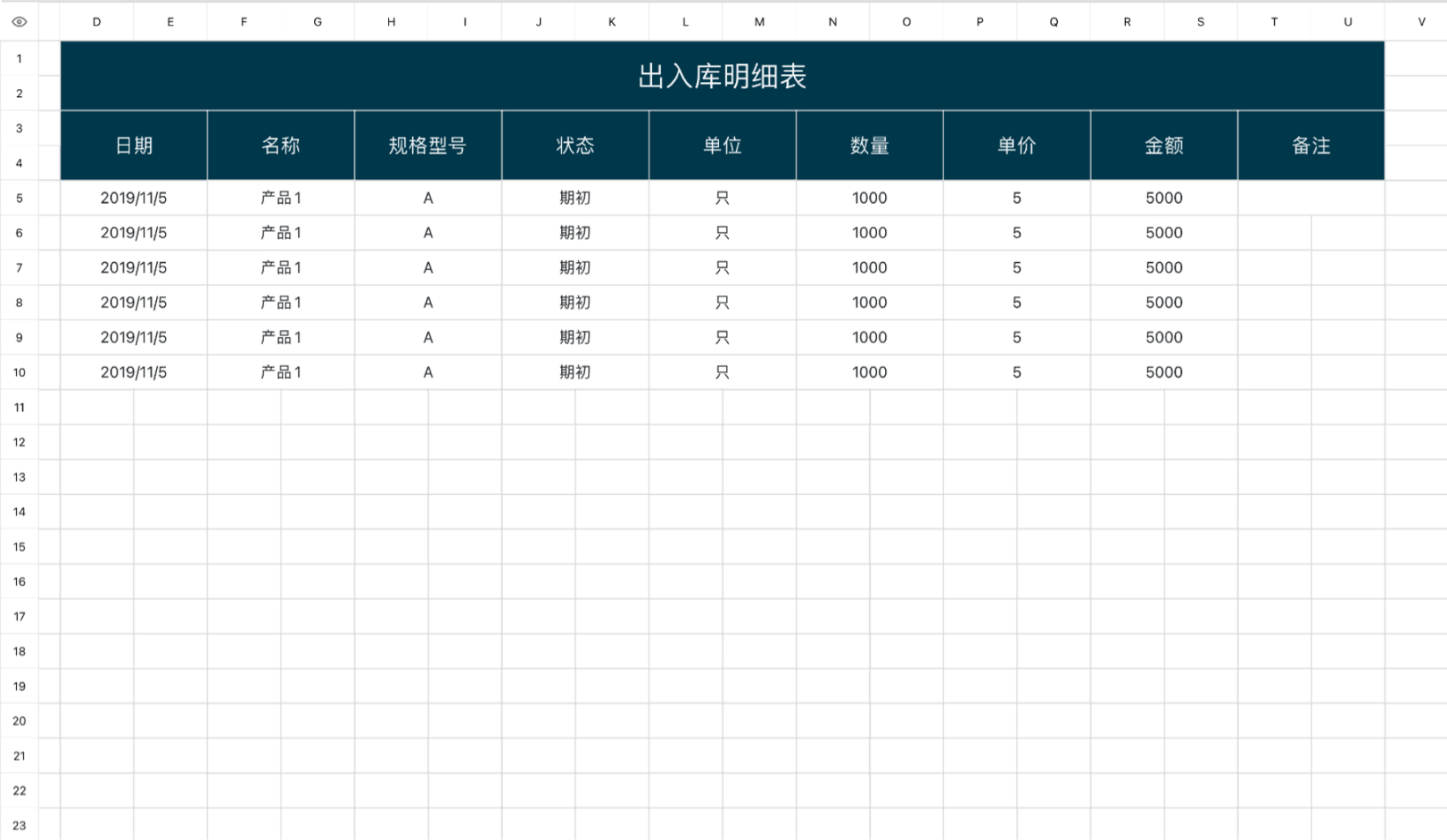Select row 10 header
Image resolution: width=1447 pixels, height=840 pixels.
[x=19, y=372]
